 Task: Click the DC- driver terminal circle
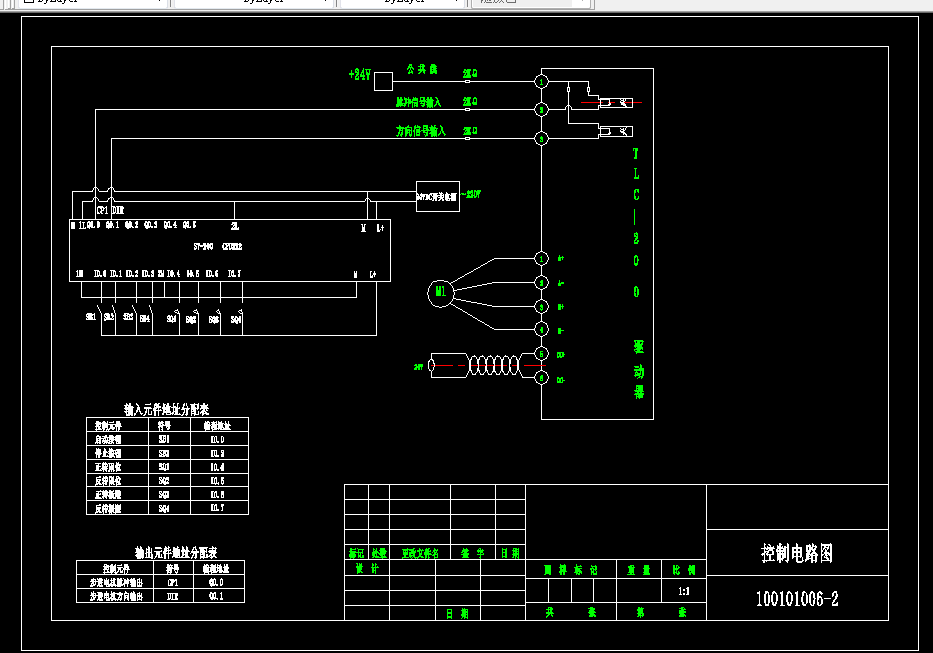[541, 378]
